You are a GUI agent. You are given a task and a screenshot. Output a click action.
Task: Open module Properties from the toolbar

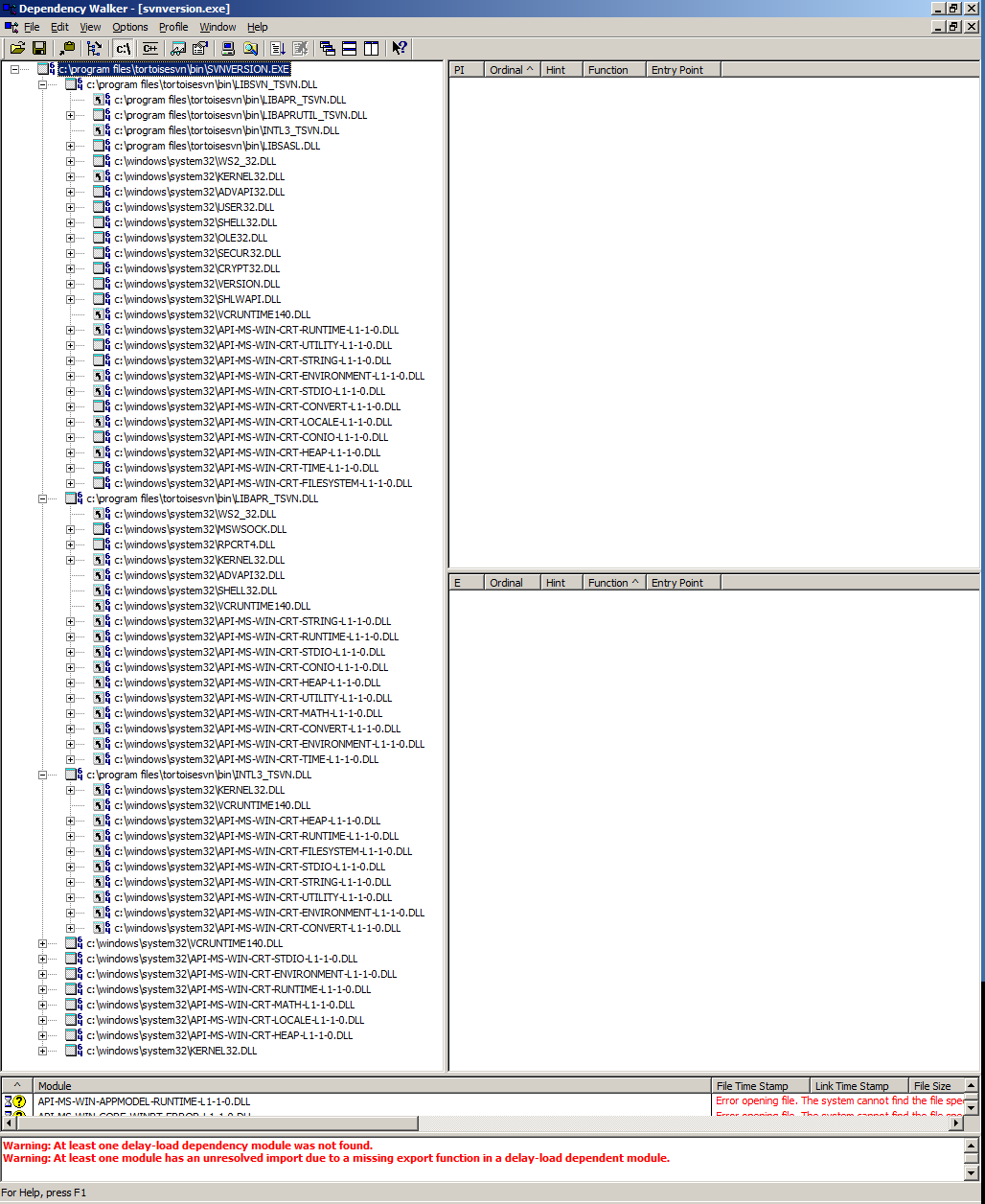click(x=200, y=48)
